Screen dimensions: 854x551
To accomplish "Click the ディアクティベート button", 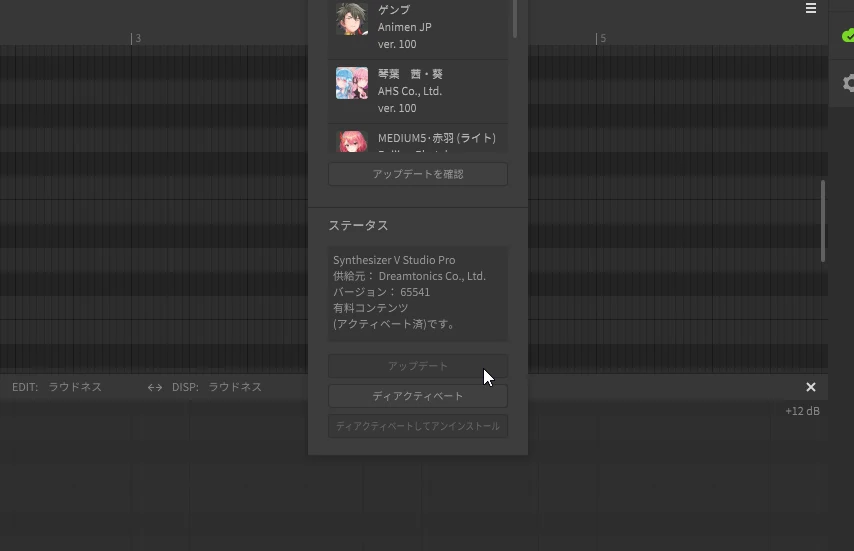I will pyautogui.click(x=418, y=396).
